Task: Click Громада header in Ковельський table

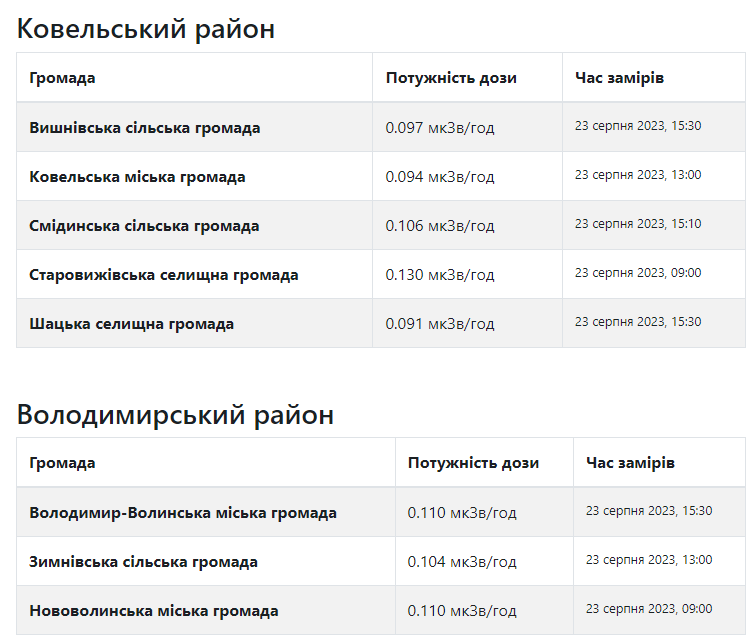Action: (62, 78)
